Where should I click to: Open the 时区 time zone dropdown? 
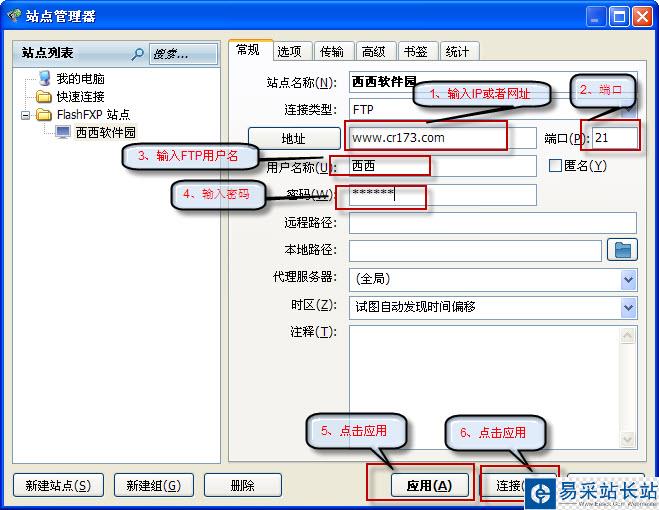tap(628, 307)
